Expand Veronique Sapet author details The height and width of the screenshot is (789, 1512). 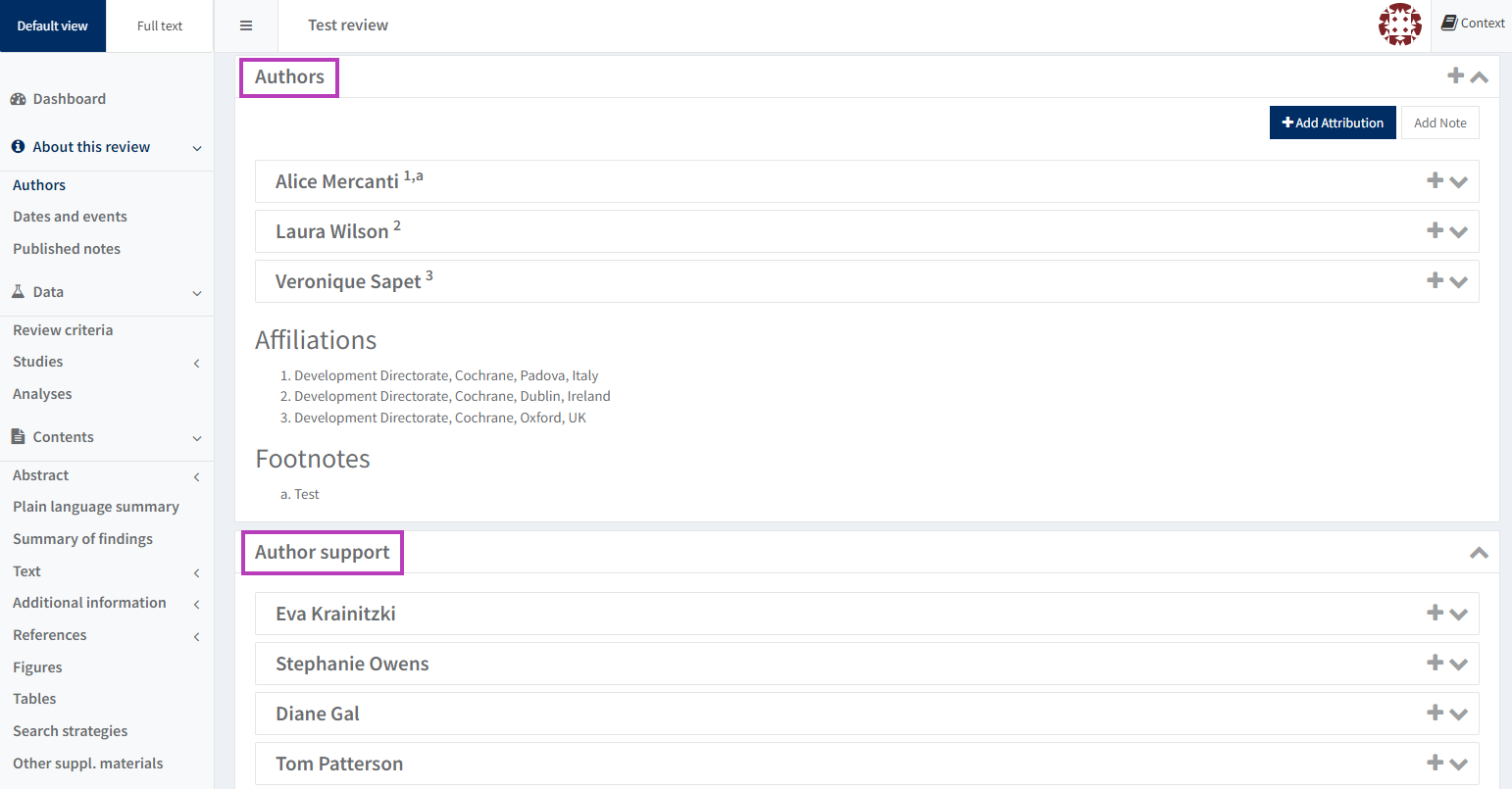pos(1459,282)
